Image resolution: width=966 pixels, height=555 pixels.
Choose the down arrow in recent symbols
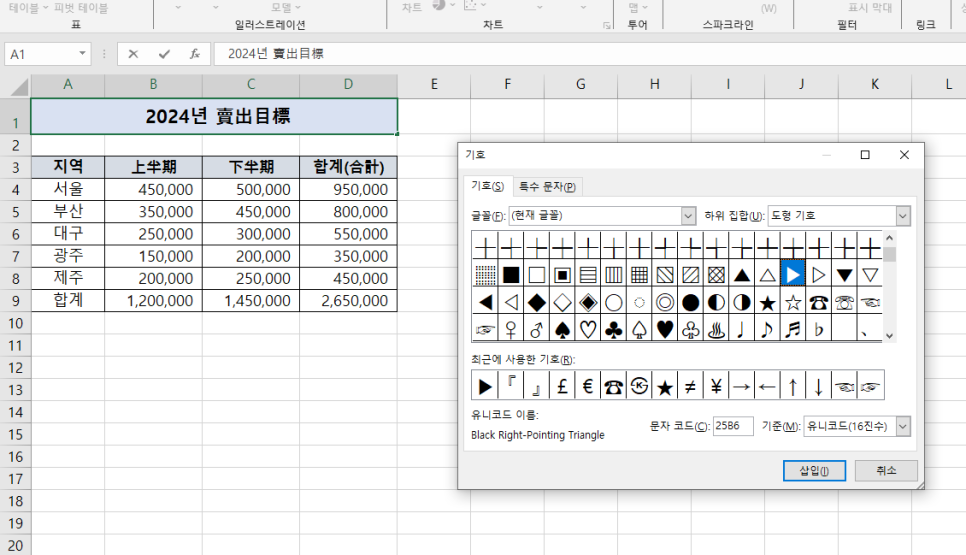pos(819,386)
